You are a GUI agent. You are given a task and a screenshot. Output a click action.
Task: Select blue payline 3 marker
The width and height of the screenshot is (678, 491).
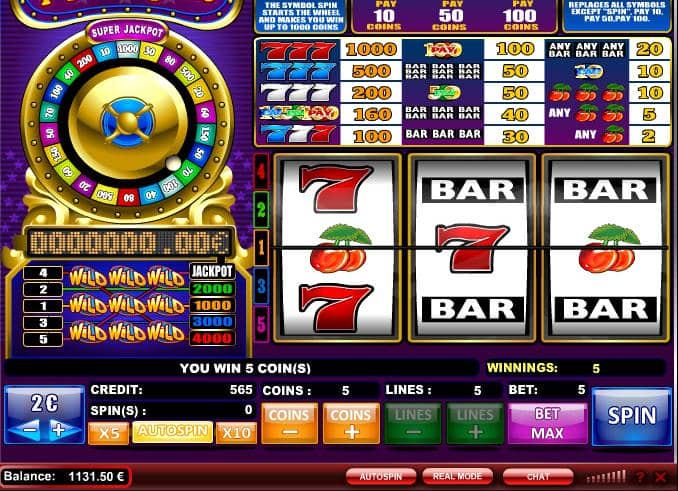tap(262, 286)
